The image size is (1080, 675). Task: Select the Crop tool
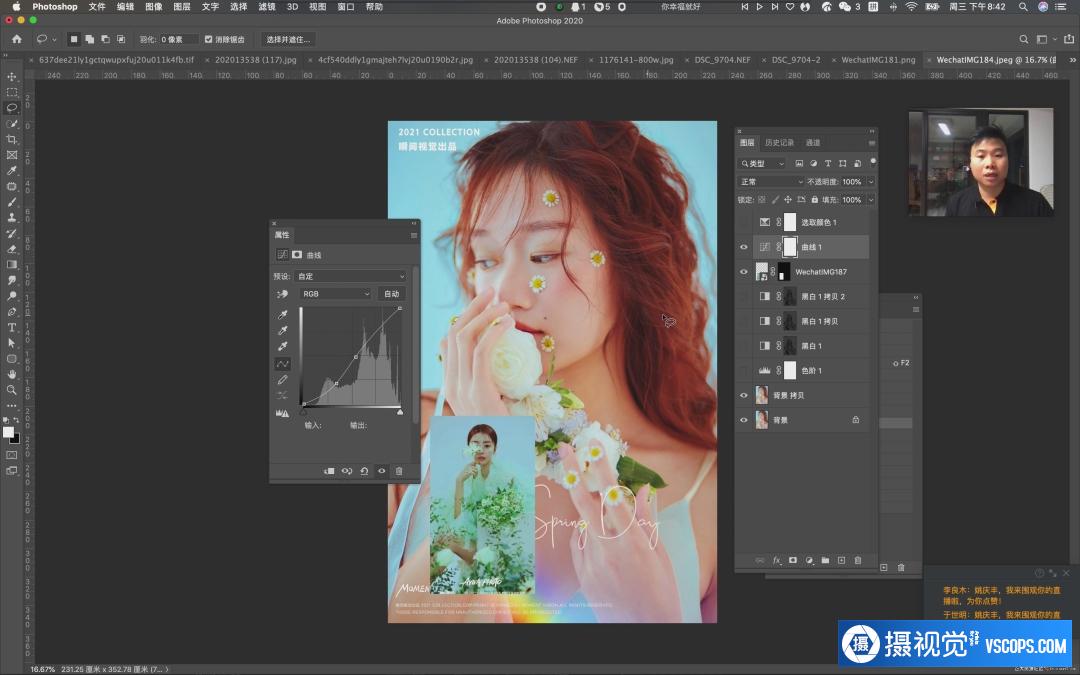(12, 140)
